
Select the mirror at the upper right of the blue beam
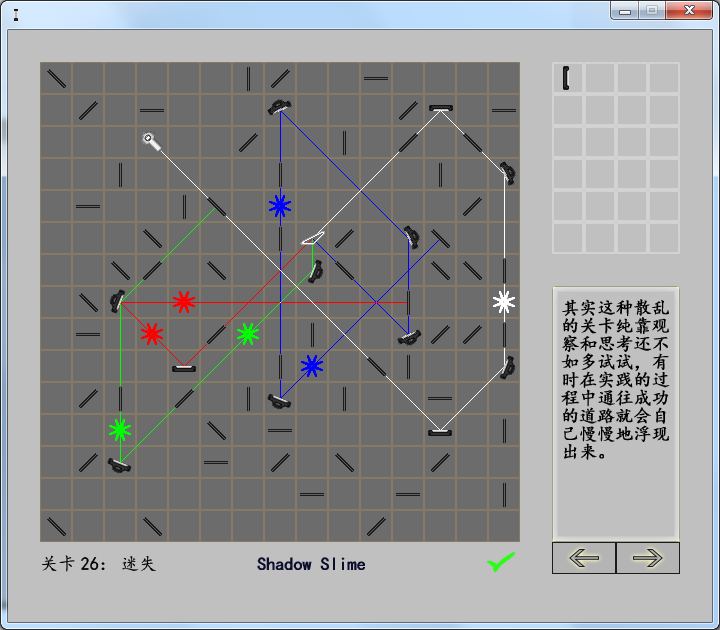[411, 237]
